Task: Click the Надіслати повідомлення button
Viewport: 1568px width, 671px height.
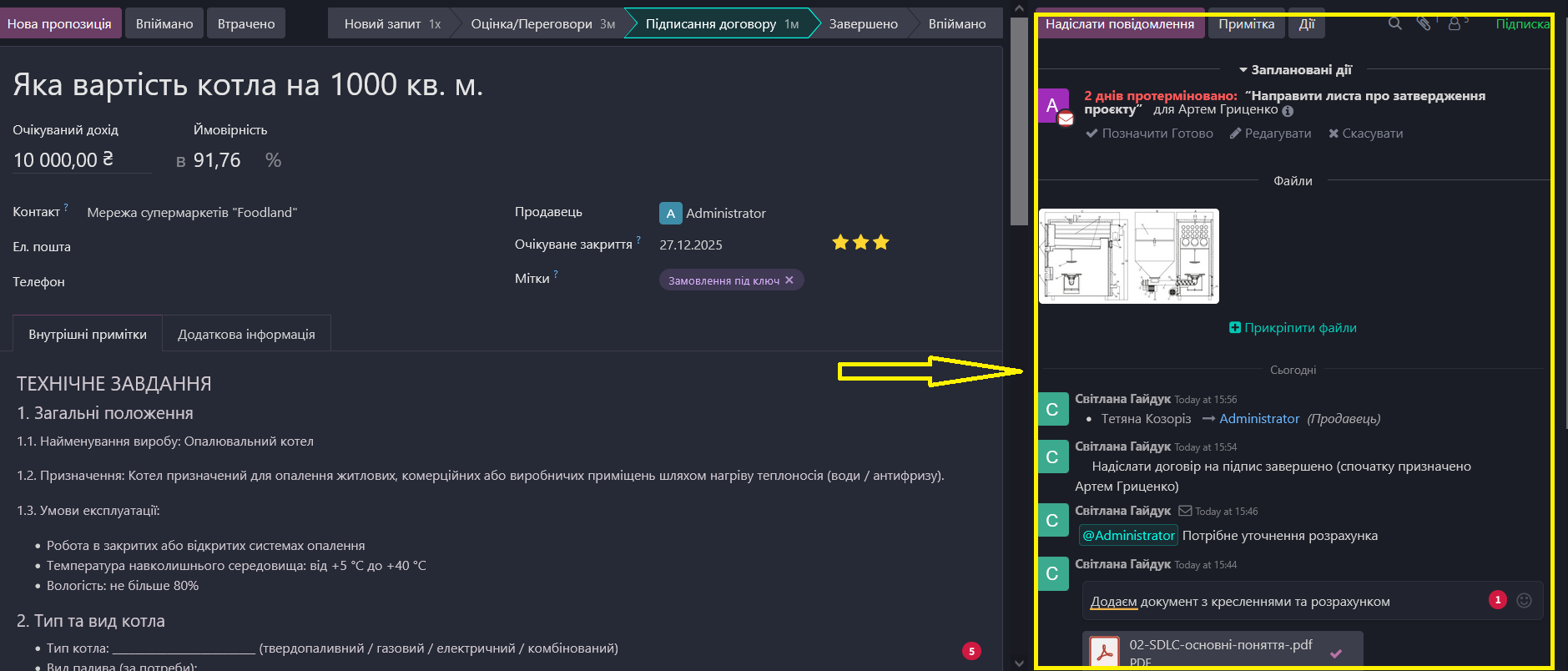Action: point(1119,24)
